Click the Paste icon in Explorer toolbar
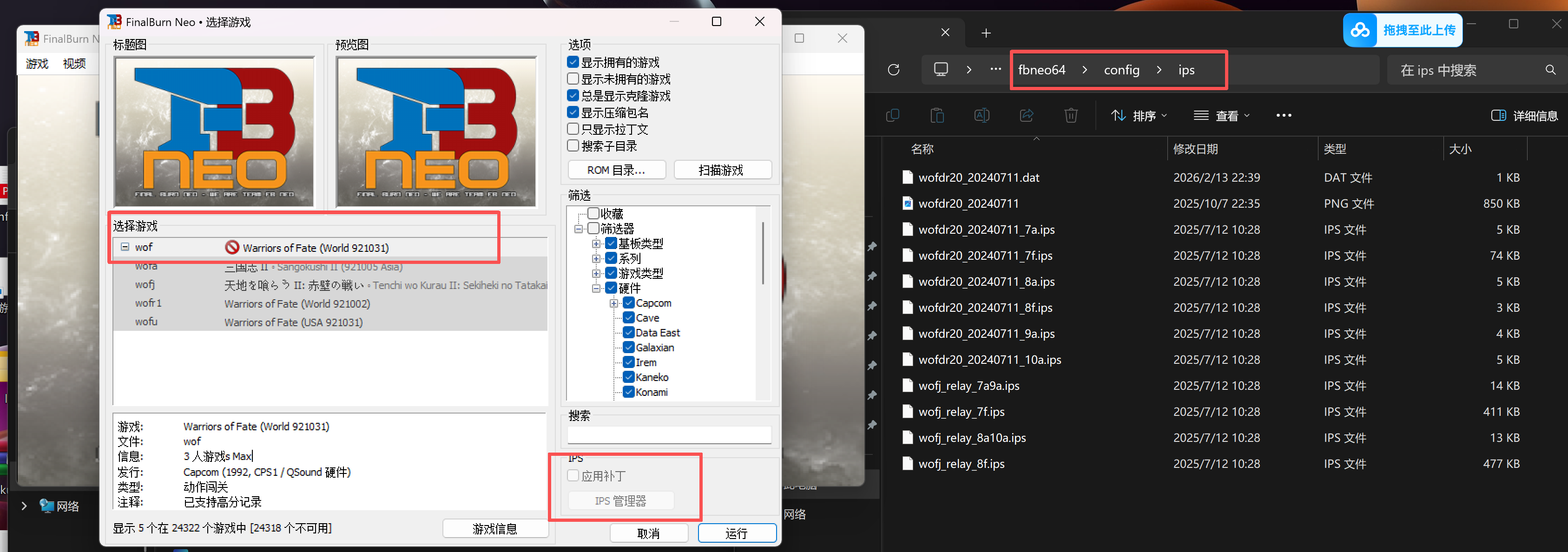Image resolution: width=1568 pixels, height=552 pixels. (x=937, y=115)
